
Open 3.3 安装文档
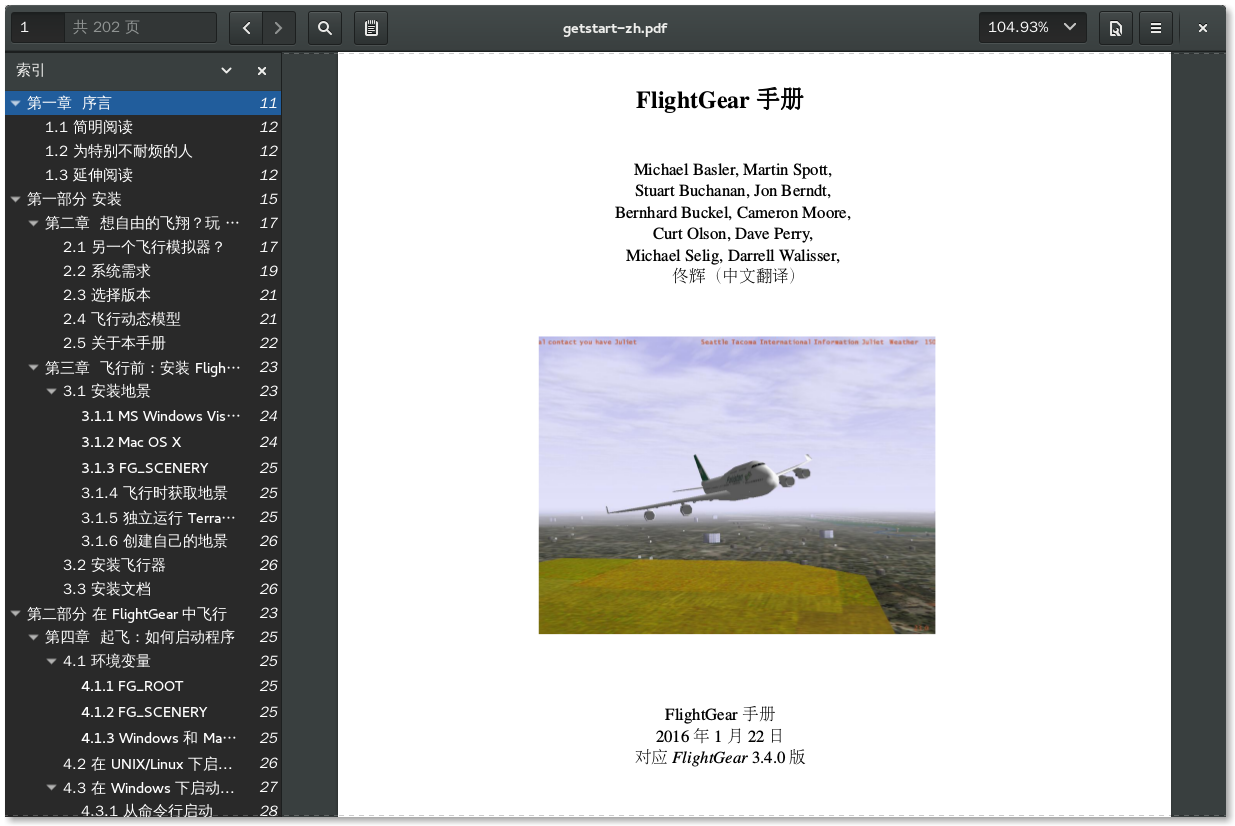143,589
